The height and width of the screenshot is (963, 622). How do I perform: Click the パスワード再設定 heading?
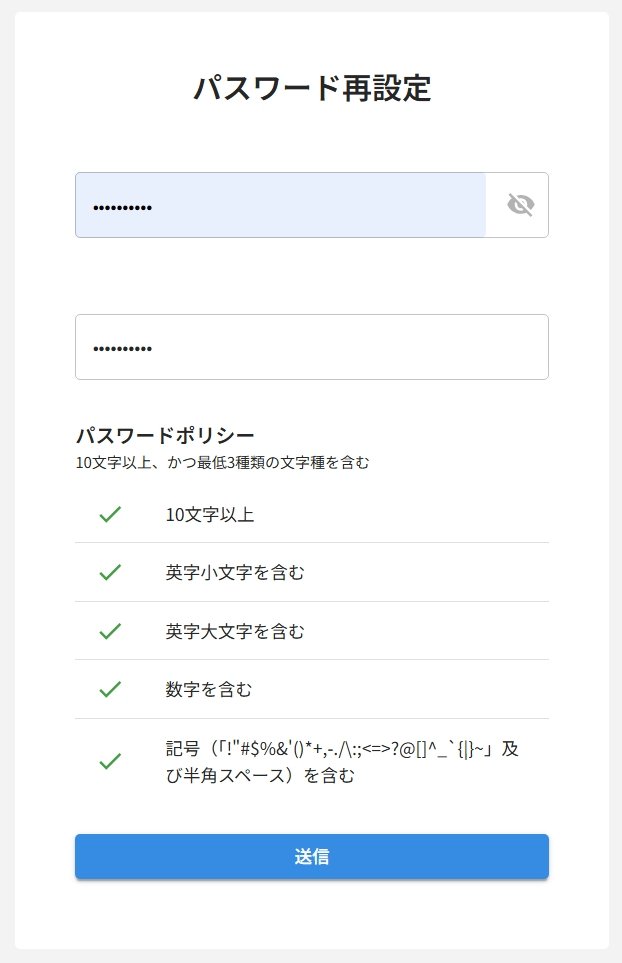[311, 88]
